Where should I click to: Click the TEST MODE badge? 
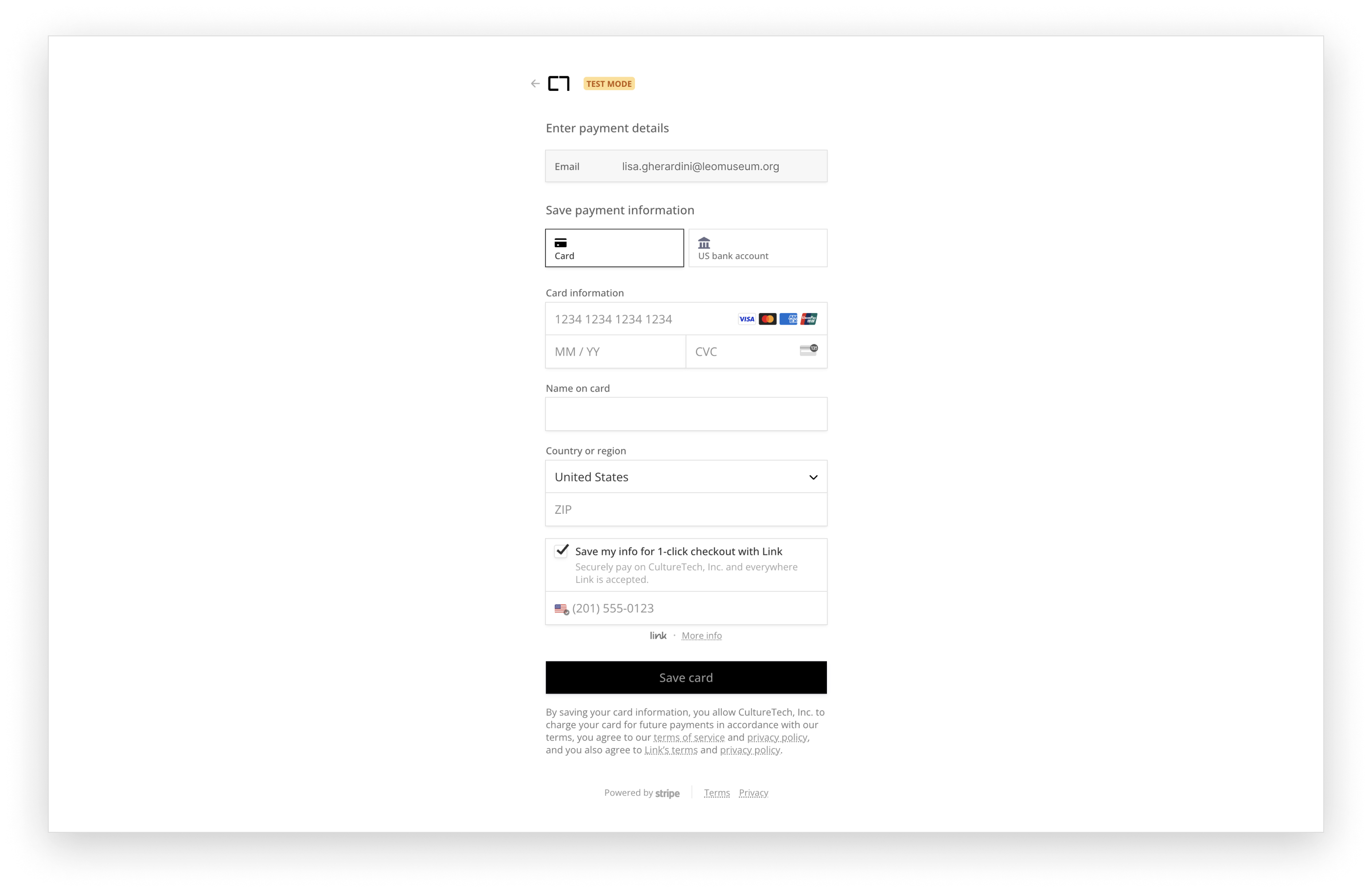tap(609, 84)
